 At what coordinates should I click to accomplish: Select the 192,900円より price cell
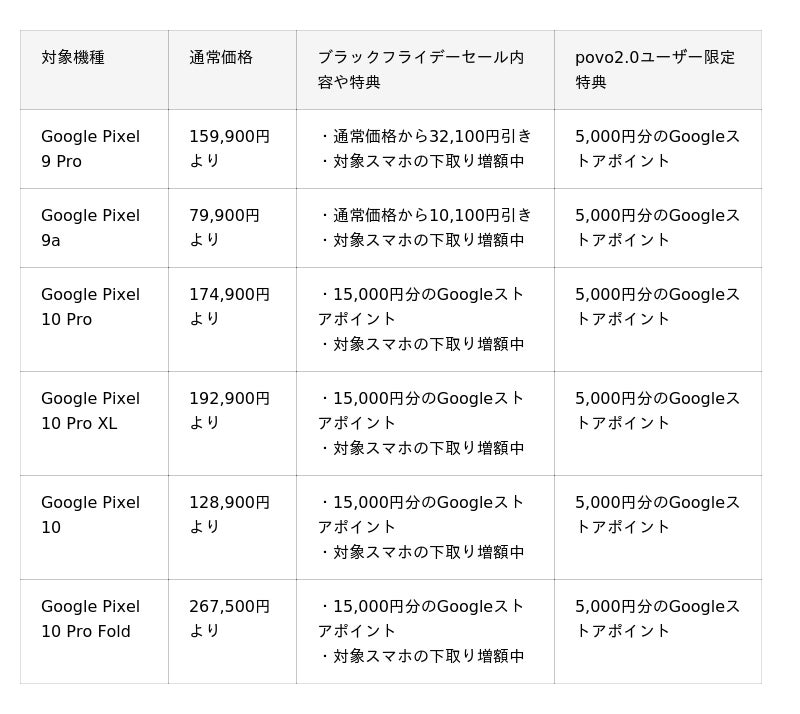tap(229, 411)
